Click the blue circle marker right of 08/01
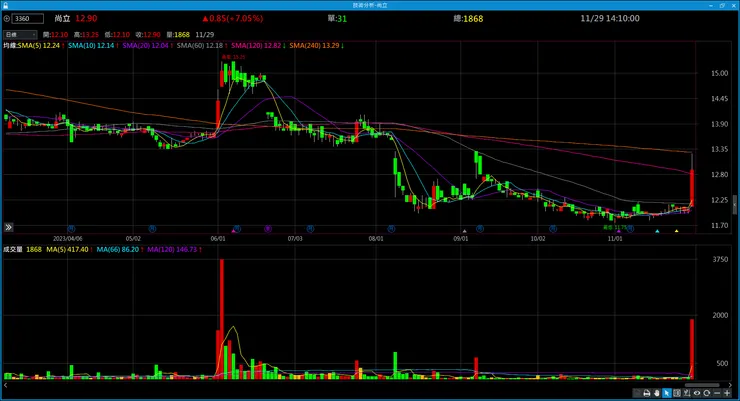This screenshot has width=740, height=401. click(391, 229)
